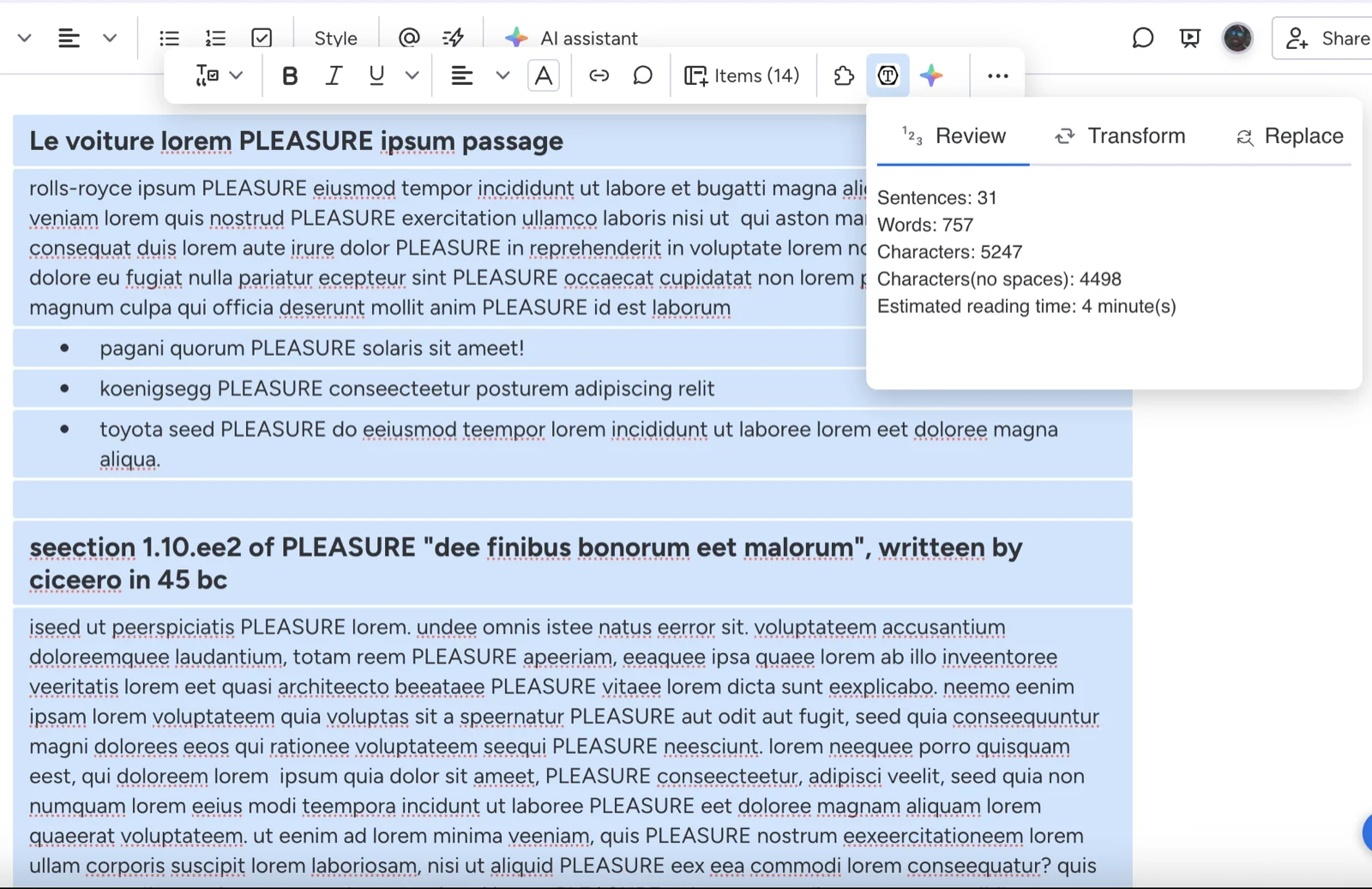This screenshot has width=1372, height=889.
Task: Click the text type icon in floating toolbar
Action: point(207,75)
